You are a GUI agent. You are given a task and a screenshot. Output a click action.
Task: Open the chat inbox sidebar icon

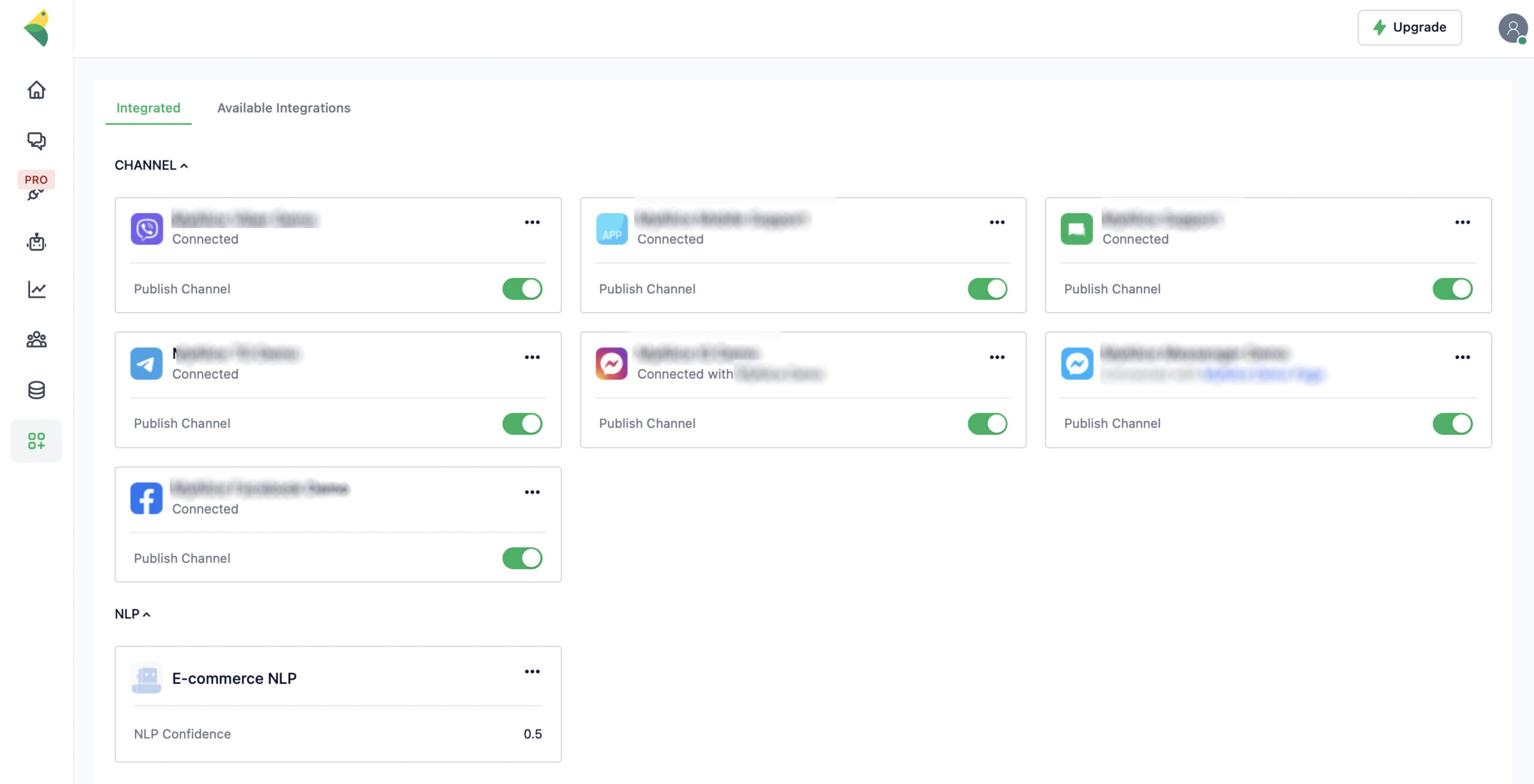click(37, 141)
